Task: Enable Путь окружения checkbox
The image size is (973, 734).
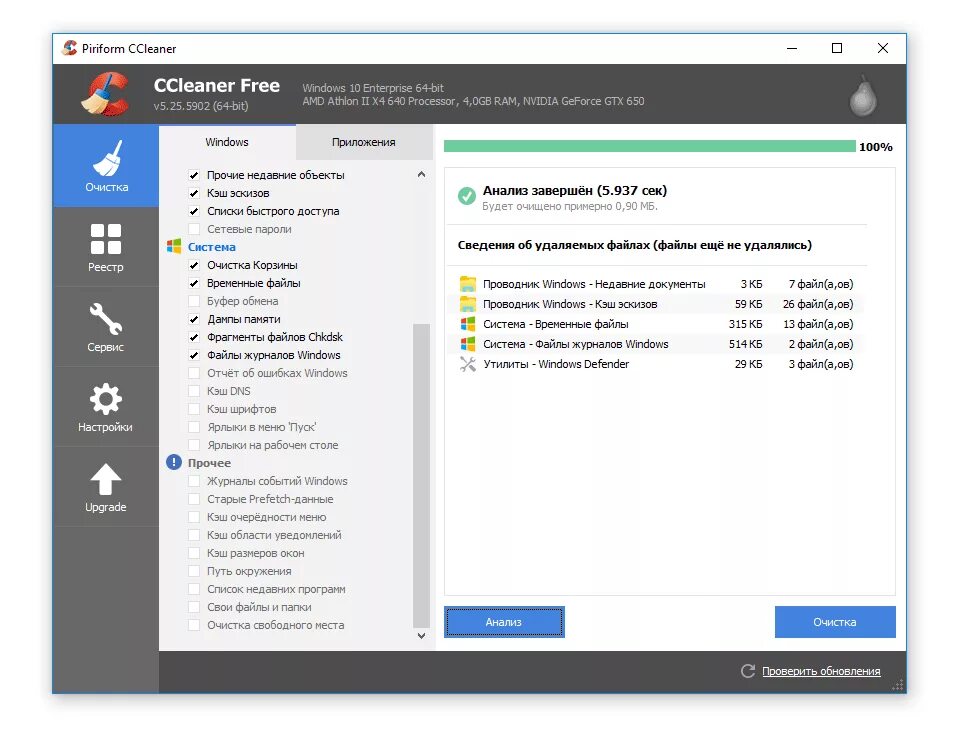Action: 194,571
